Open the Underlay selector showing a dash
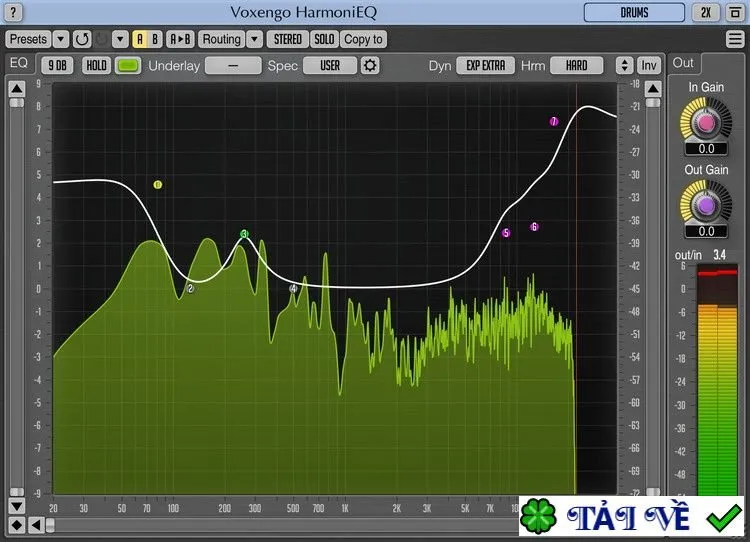This screenshot has width=750, height=542. 233,66
